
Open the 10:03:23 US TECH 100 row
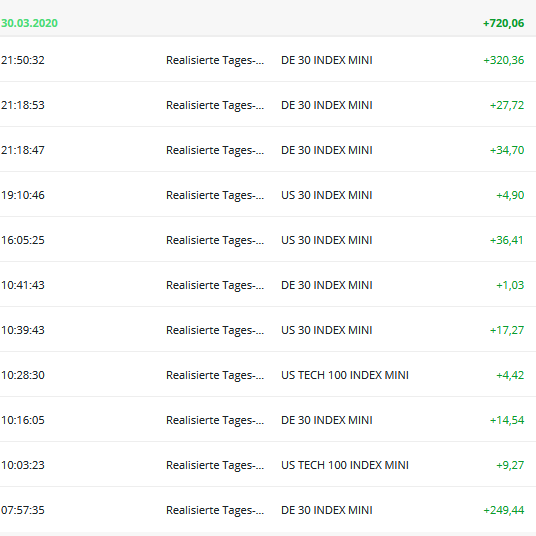tap(268, 465)
